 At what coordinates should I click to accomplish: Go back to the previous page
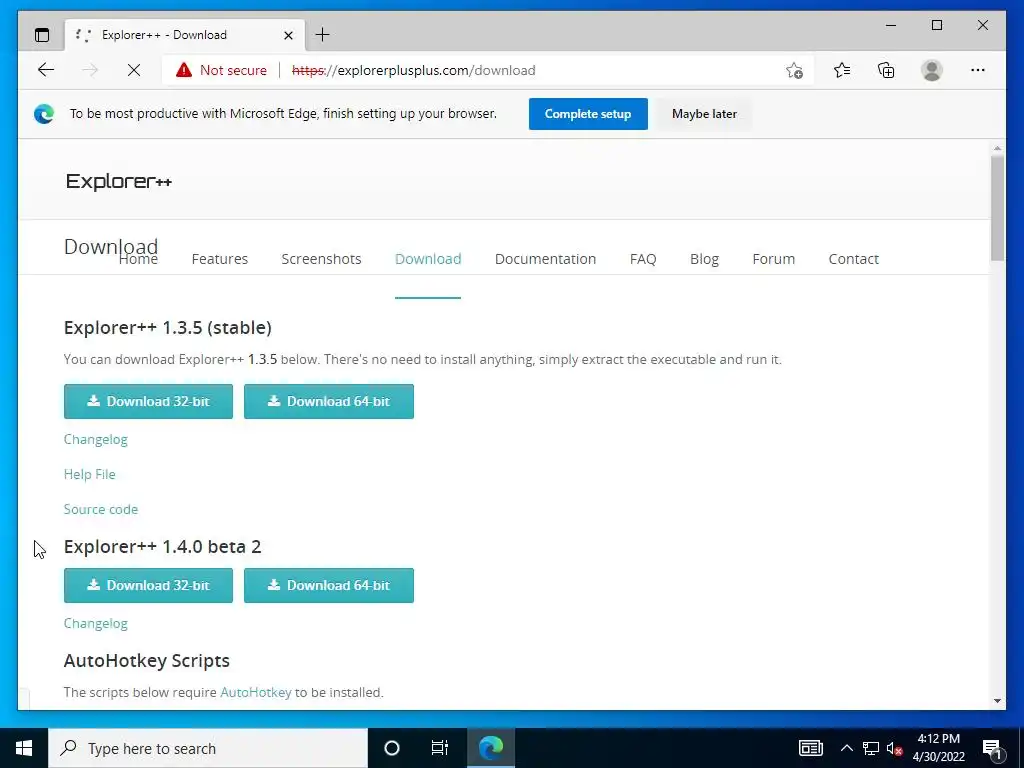pyautogui.click(x=46, y=70)
